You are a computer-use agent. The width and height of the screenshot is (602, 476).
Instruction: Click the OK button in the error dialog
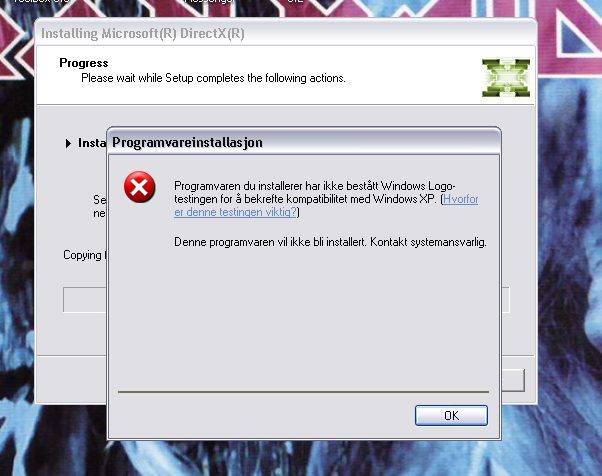point(451,415)
